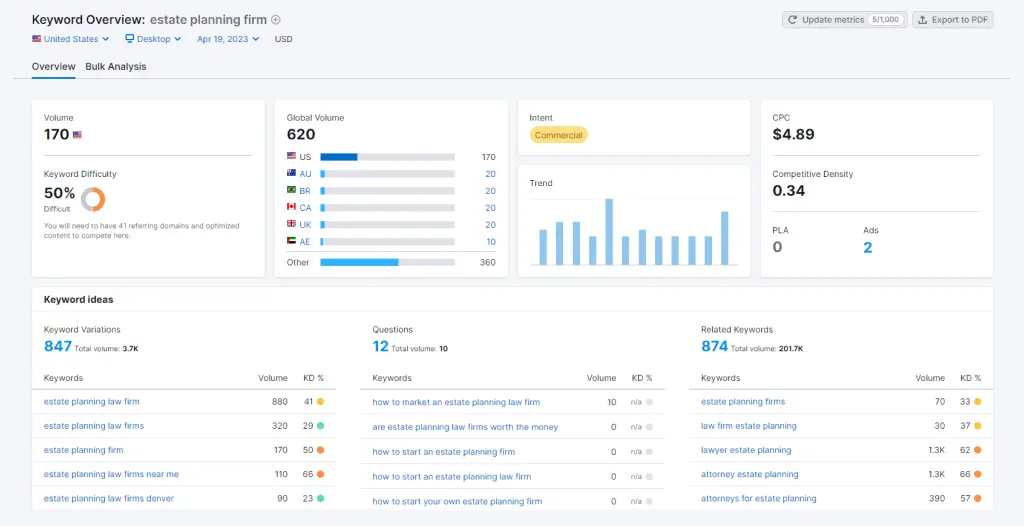Click the UK flag in Global Volume

[291, 224]
